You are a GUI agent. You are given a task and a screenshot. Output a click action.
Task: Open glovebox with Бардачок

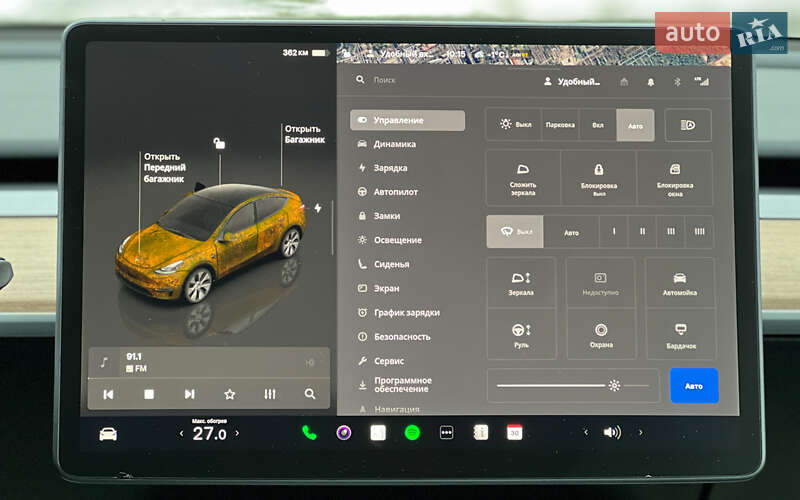[681, 335]
